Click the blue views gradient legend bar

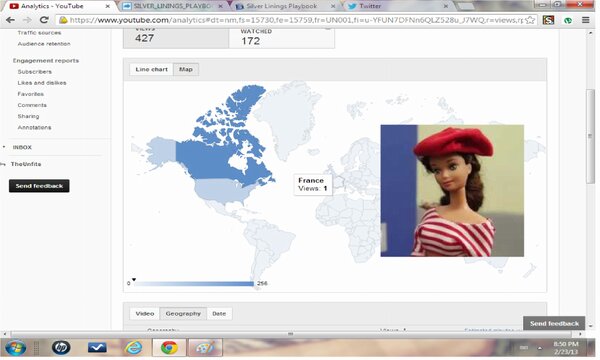194,283
